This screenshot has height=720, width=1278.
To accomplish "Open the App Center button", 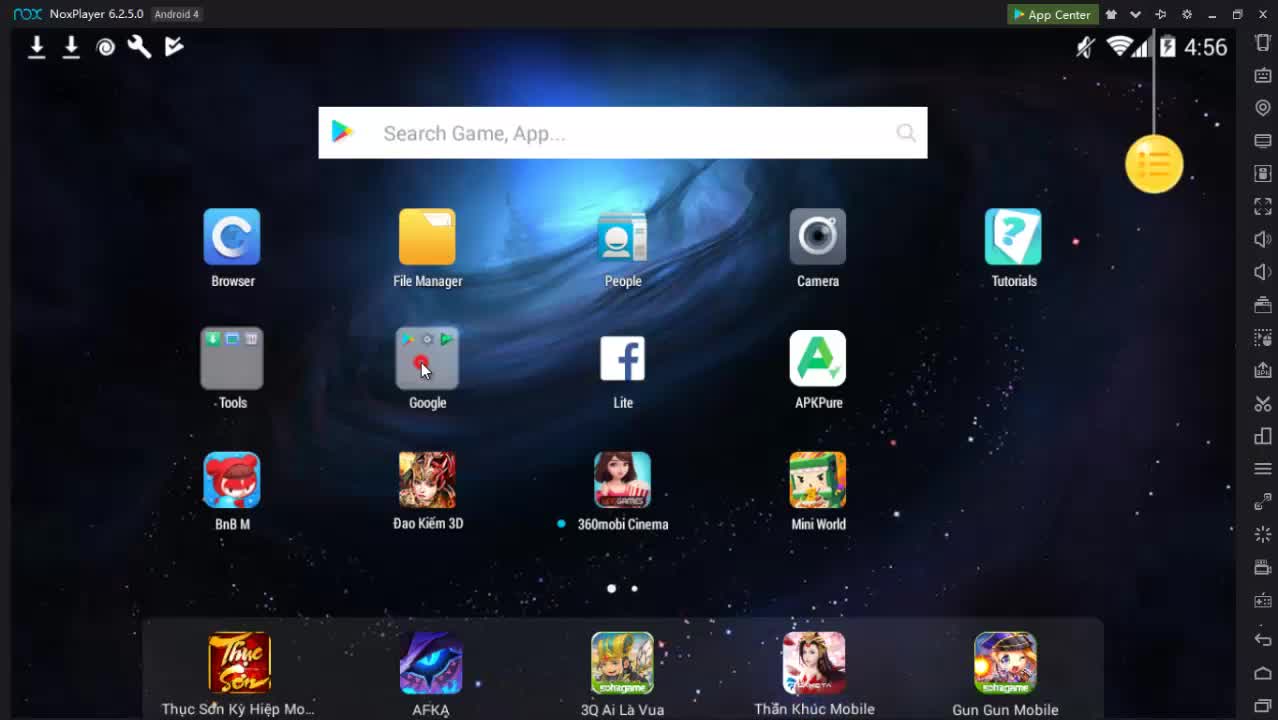I will point(1052,14).
